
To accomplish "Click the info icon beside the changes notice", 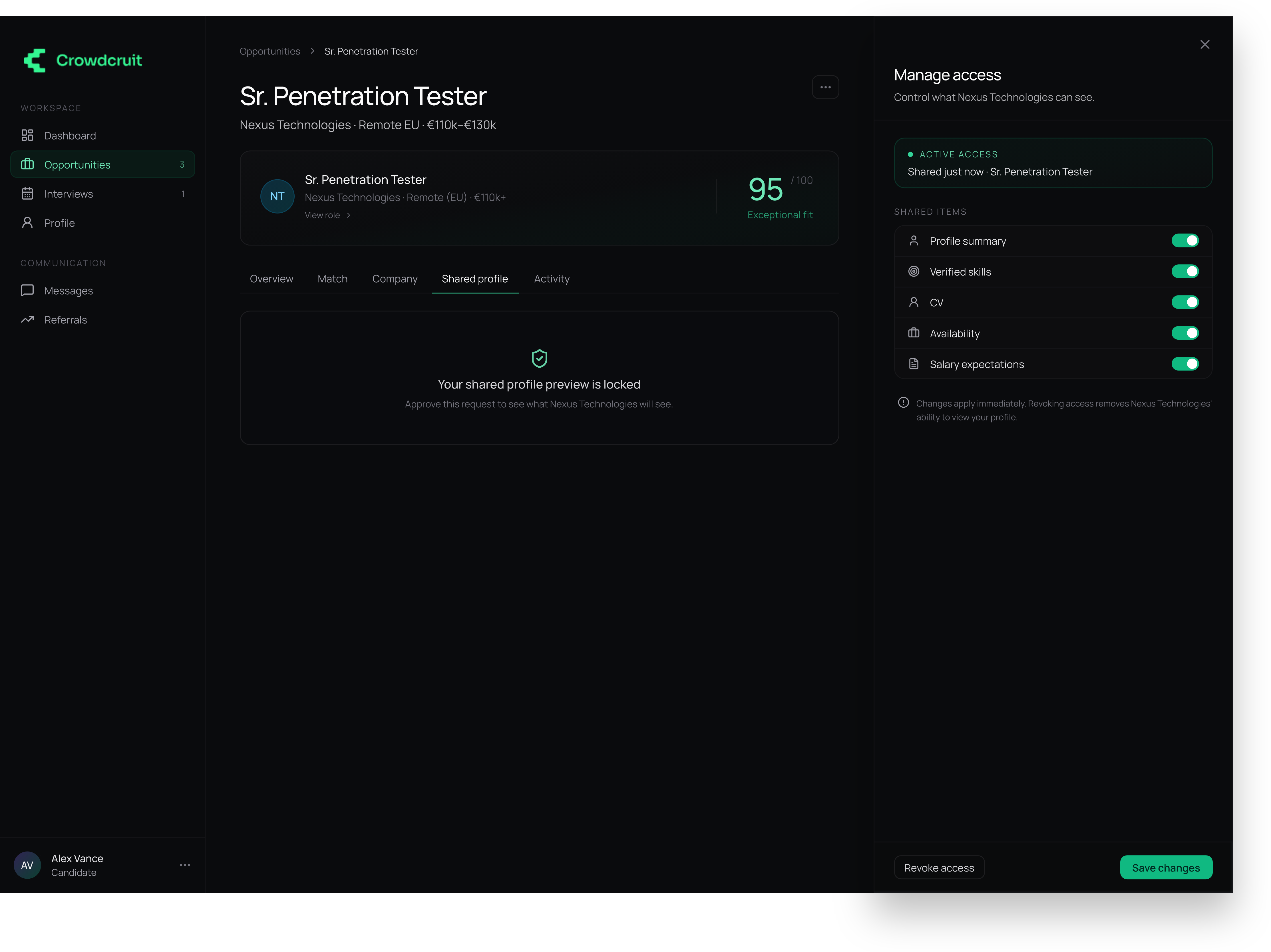I will coord(903,403).
